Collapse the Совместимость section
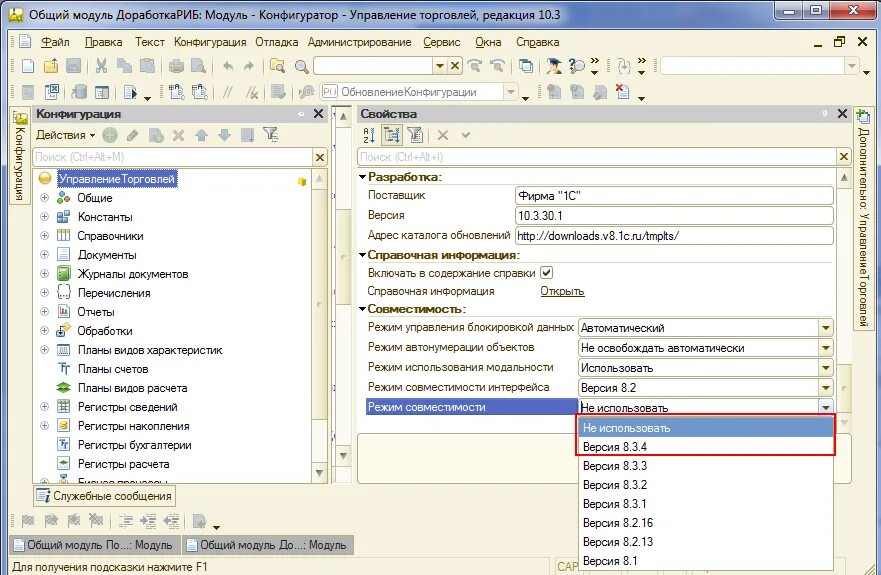Viewport: 881px width, 575px height. coord(362,309)
